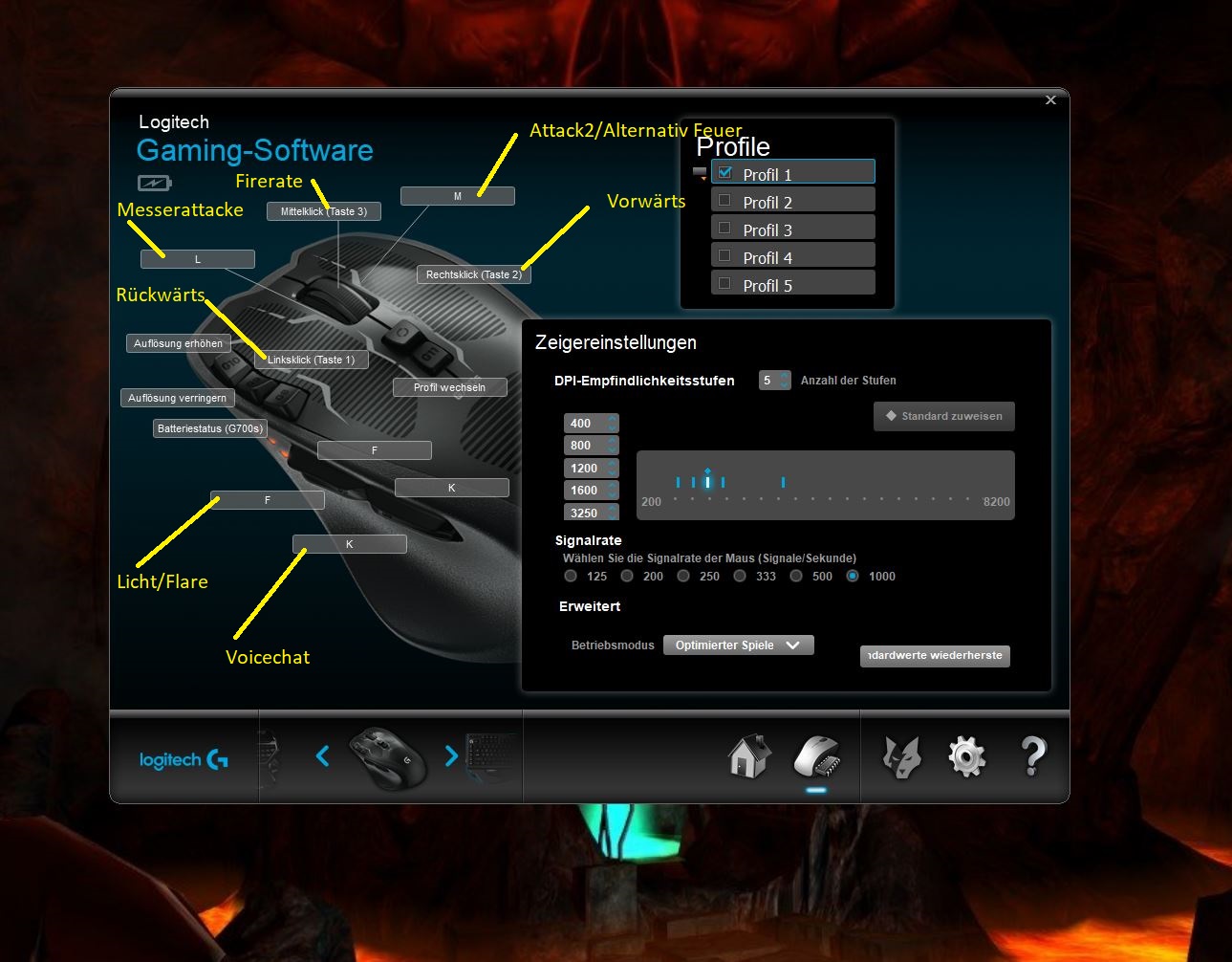The height and width of the screenshot is (962, 1232).
Task: Click the Betriebsmodus label
Action: tap(613, 645)
